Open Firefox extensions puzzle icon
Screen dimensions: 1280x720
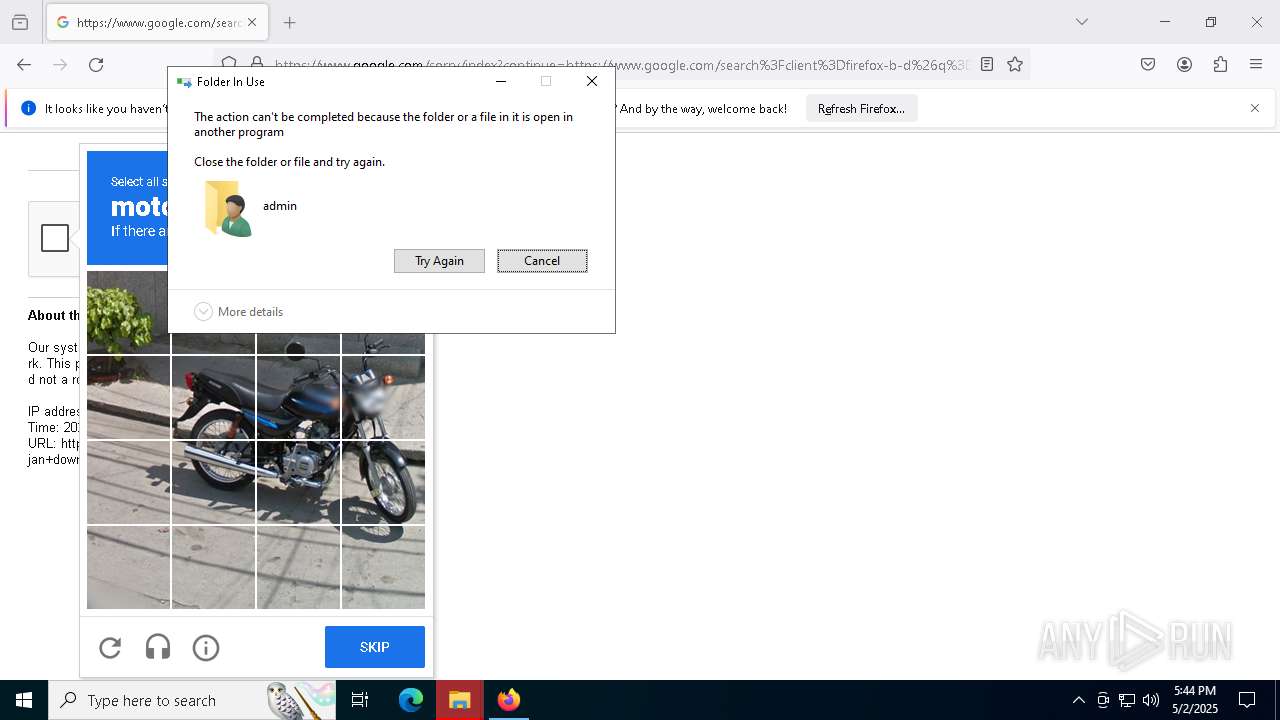[x=1220, y=65]
